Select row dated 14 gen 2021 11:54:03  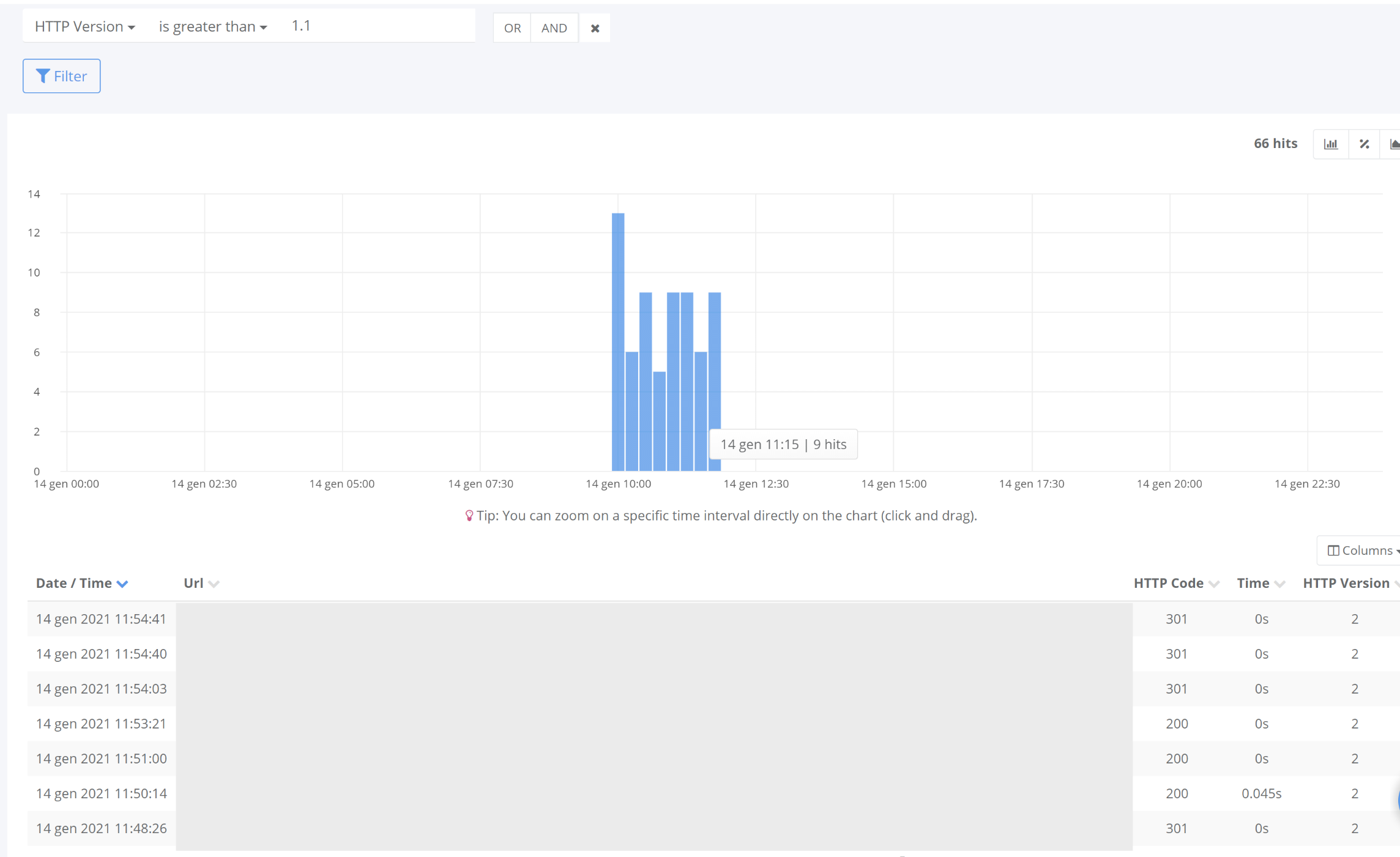point(713,689)
